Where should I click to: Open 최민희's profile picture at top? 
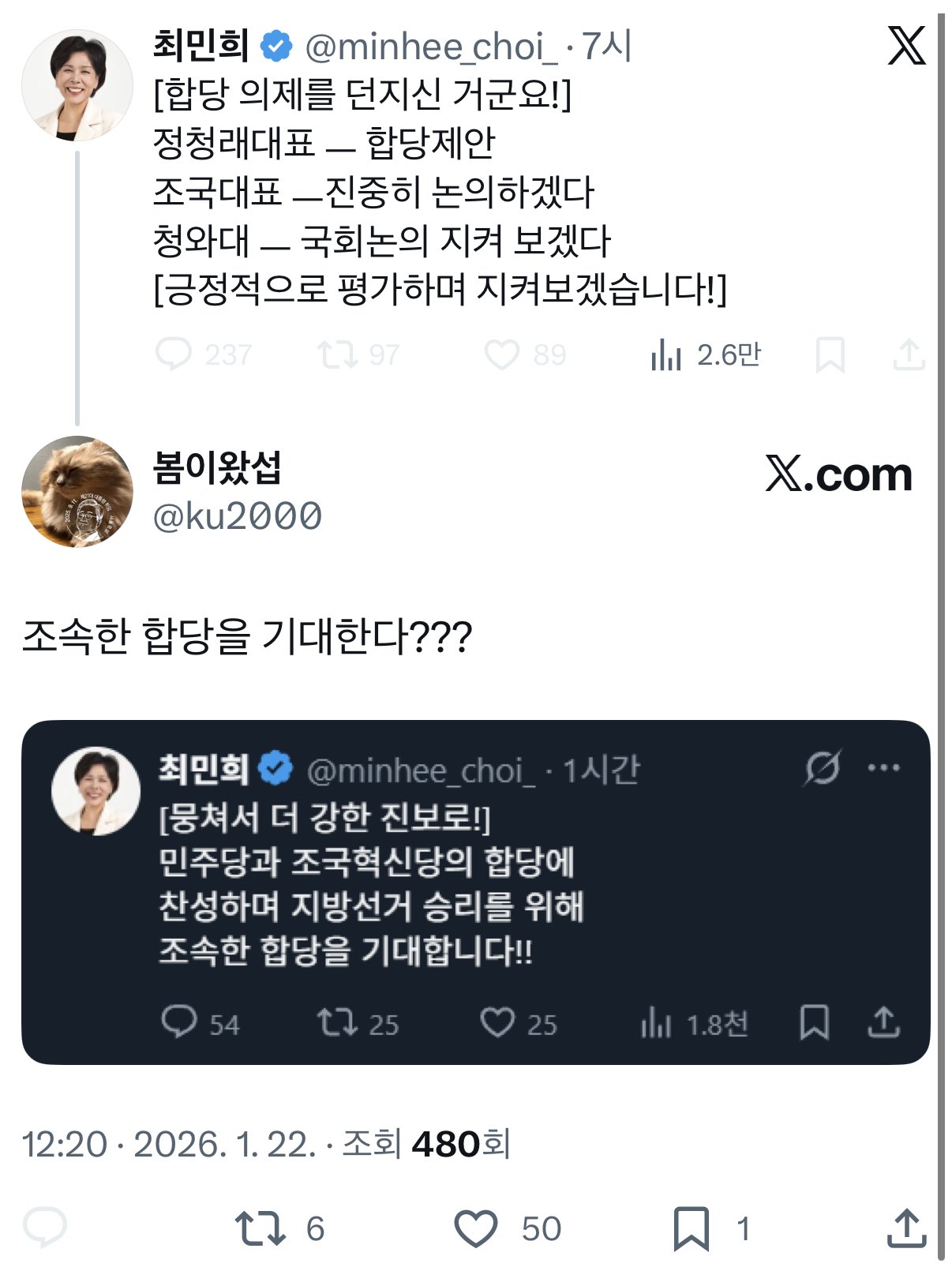click(x=77, y=84)
